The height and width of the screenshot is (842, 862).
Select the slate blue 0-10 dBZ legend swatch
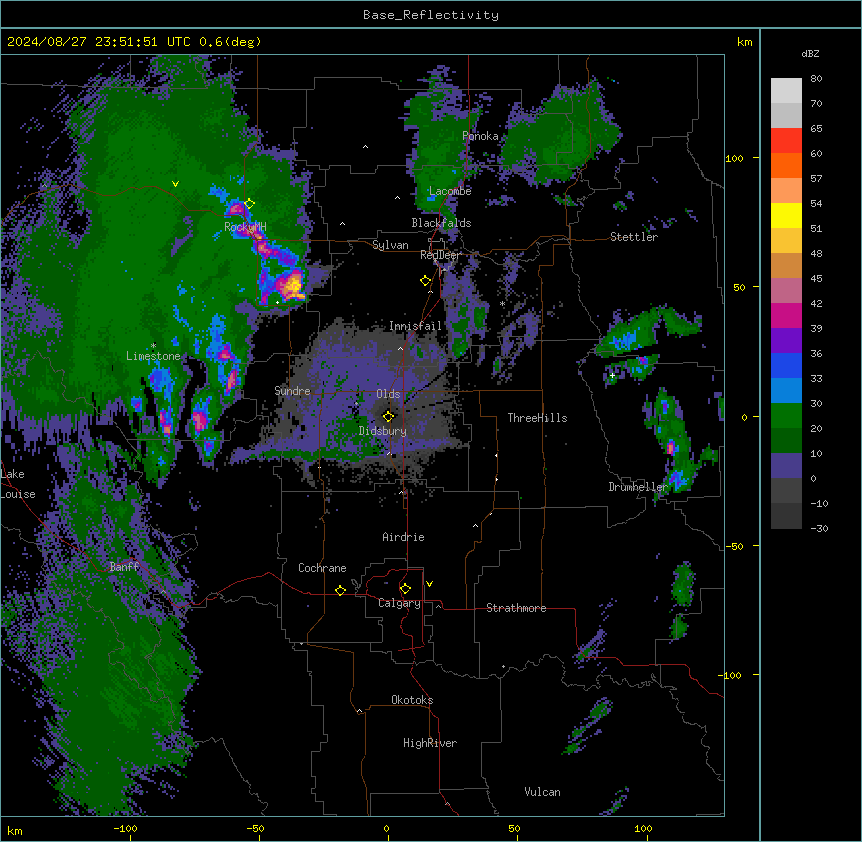click(x=786, y=466)
